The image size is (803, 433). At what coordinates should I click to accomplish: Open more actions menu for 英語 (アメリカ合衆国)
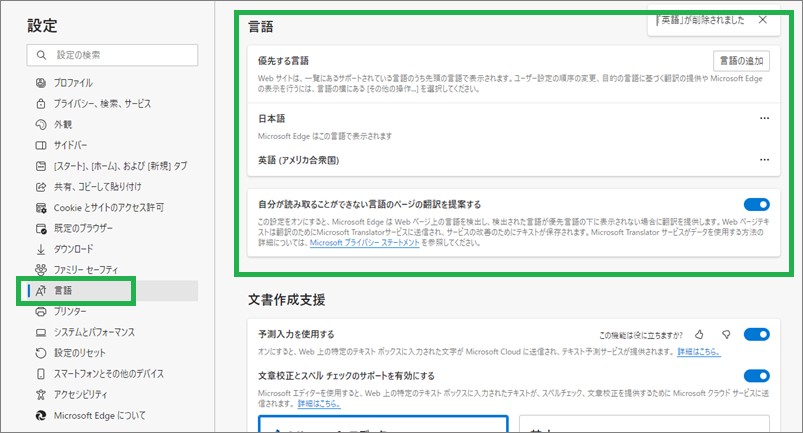pos(764,160)
